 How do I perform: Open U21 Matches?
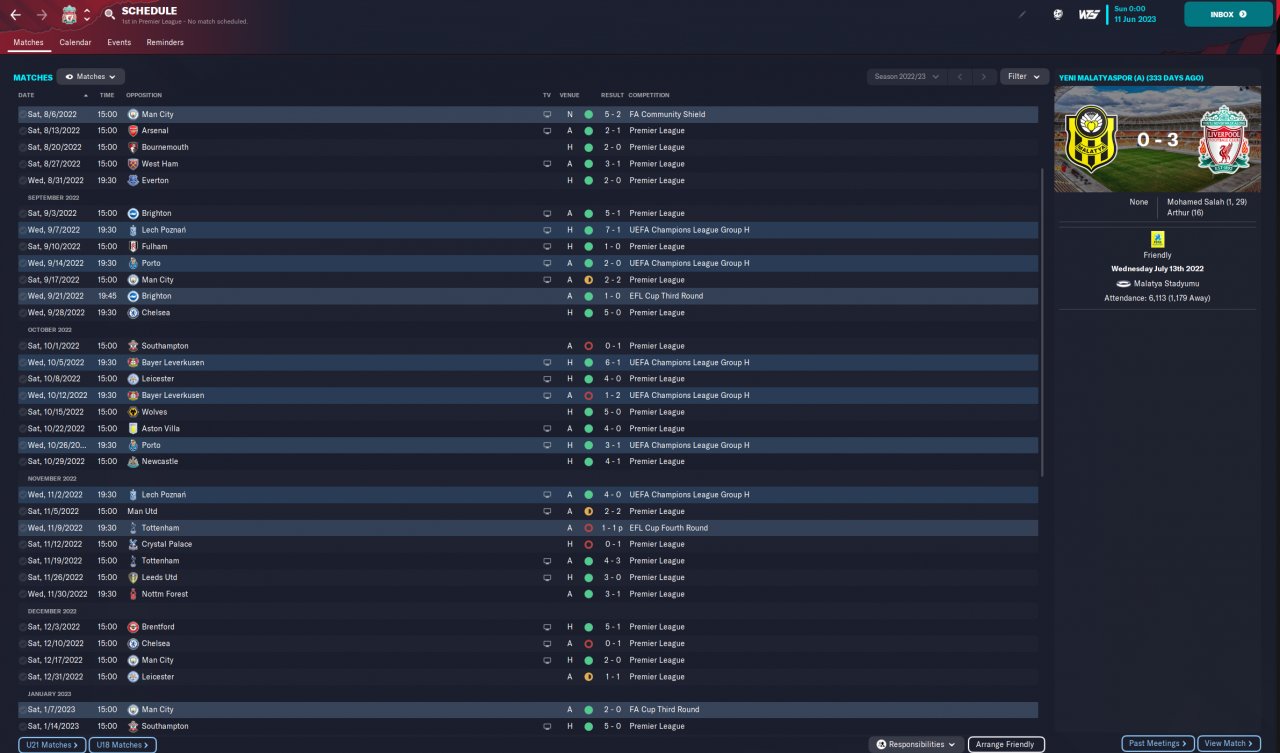pyautogui.click(x=52, y=744)
